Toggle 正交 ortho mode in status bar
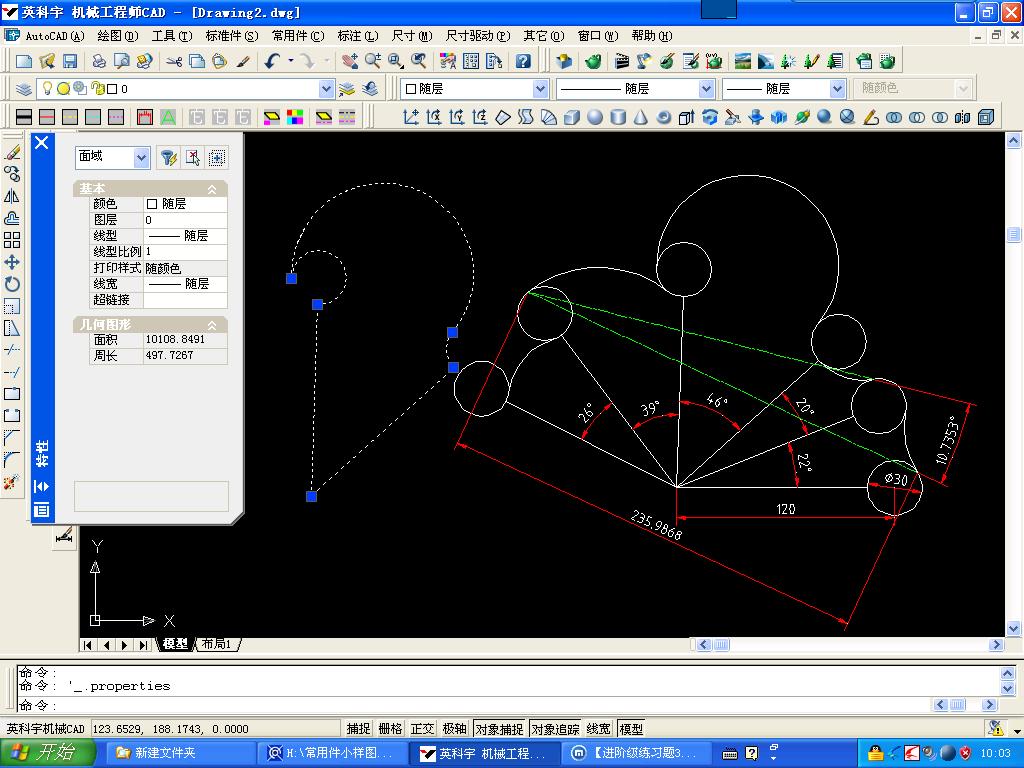The width and height of the screenshot is (1024, 768). (x=422, y=729)
